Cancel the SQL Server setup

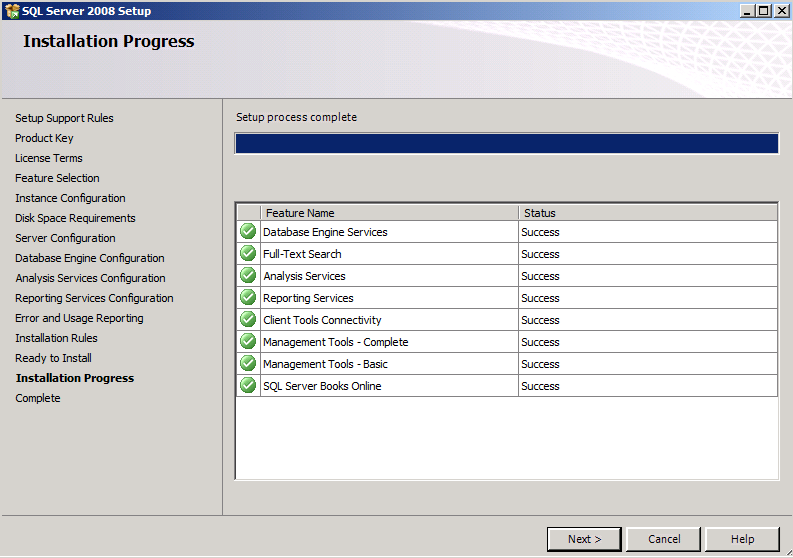coord(664,539)
